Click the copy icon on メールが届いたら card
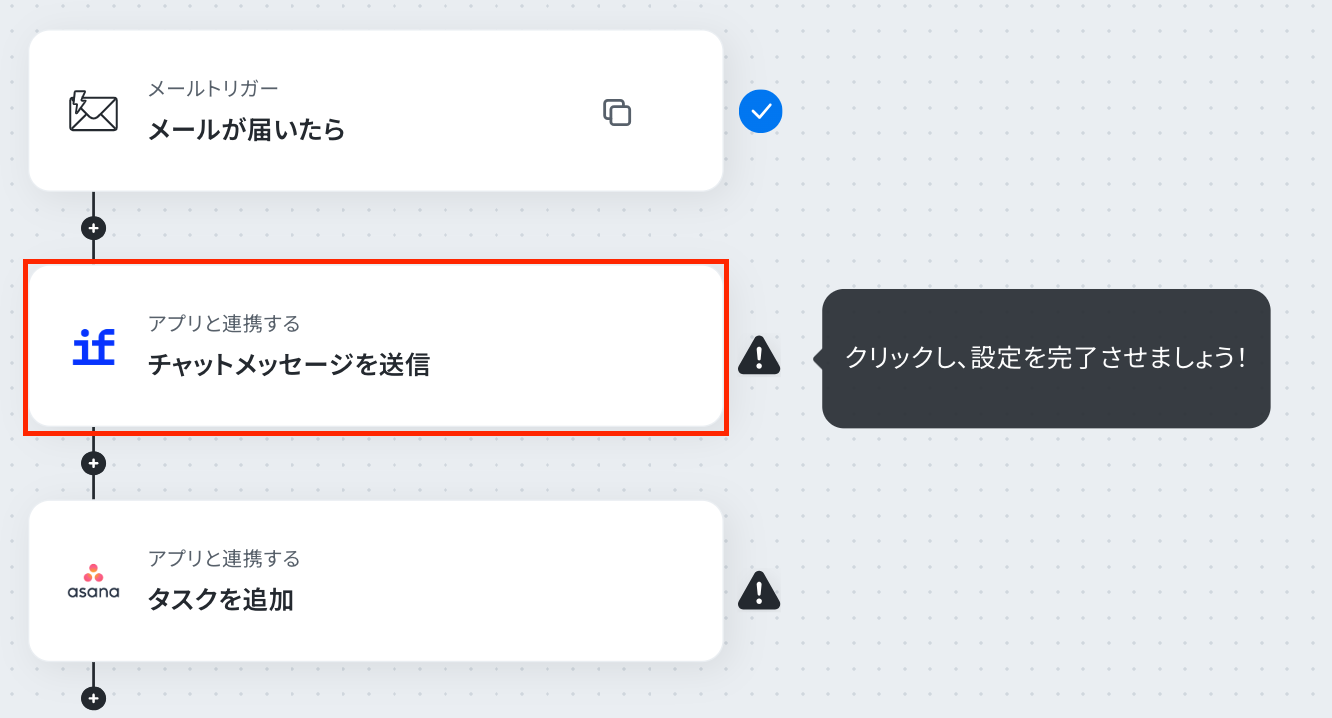 (617, 112)
